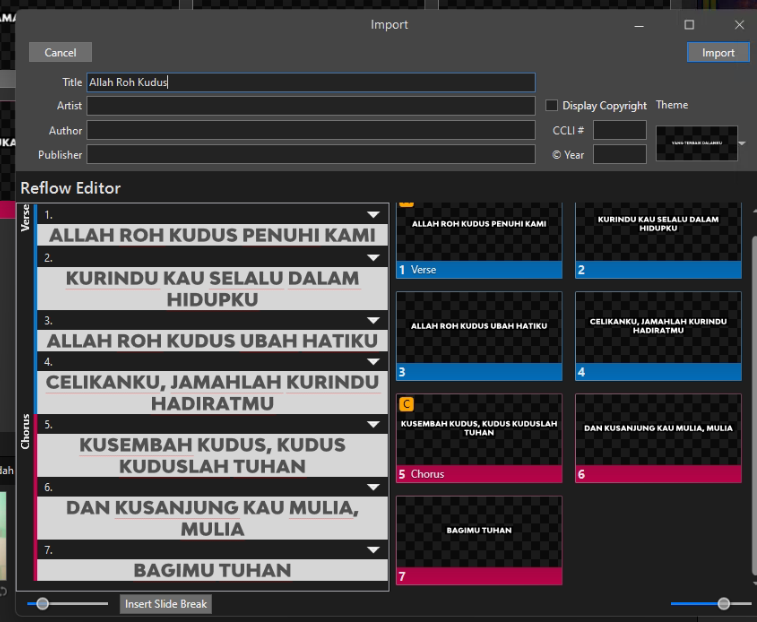Select slide 7 Bagimu Tuhan thumbnail
757x622 pixels.
(x=479, y=531)
